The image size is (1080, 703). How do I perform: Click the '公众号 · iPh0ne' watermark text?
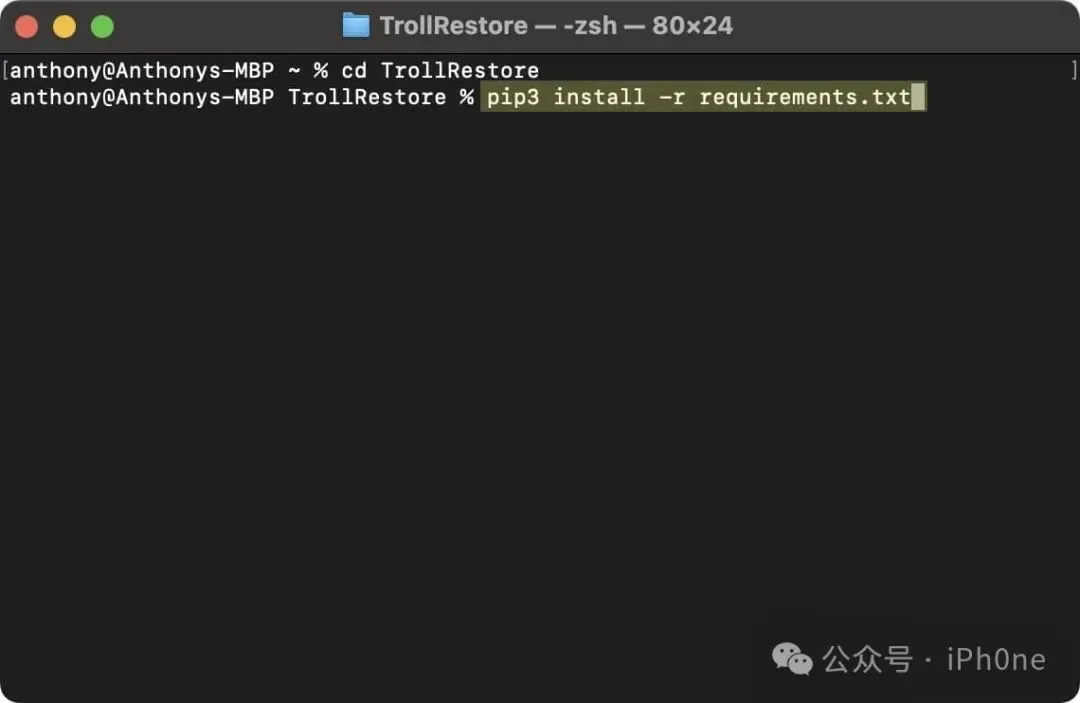tap(934, 659)
